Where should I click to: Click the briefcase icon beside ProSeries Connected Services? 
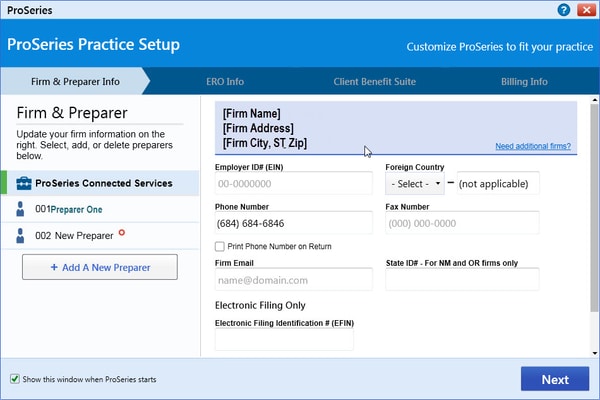tap(24, 183)
